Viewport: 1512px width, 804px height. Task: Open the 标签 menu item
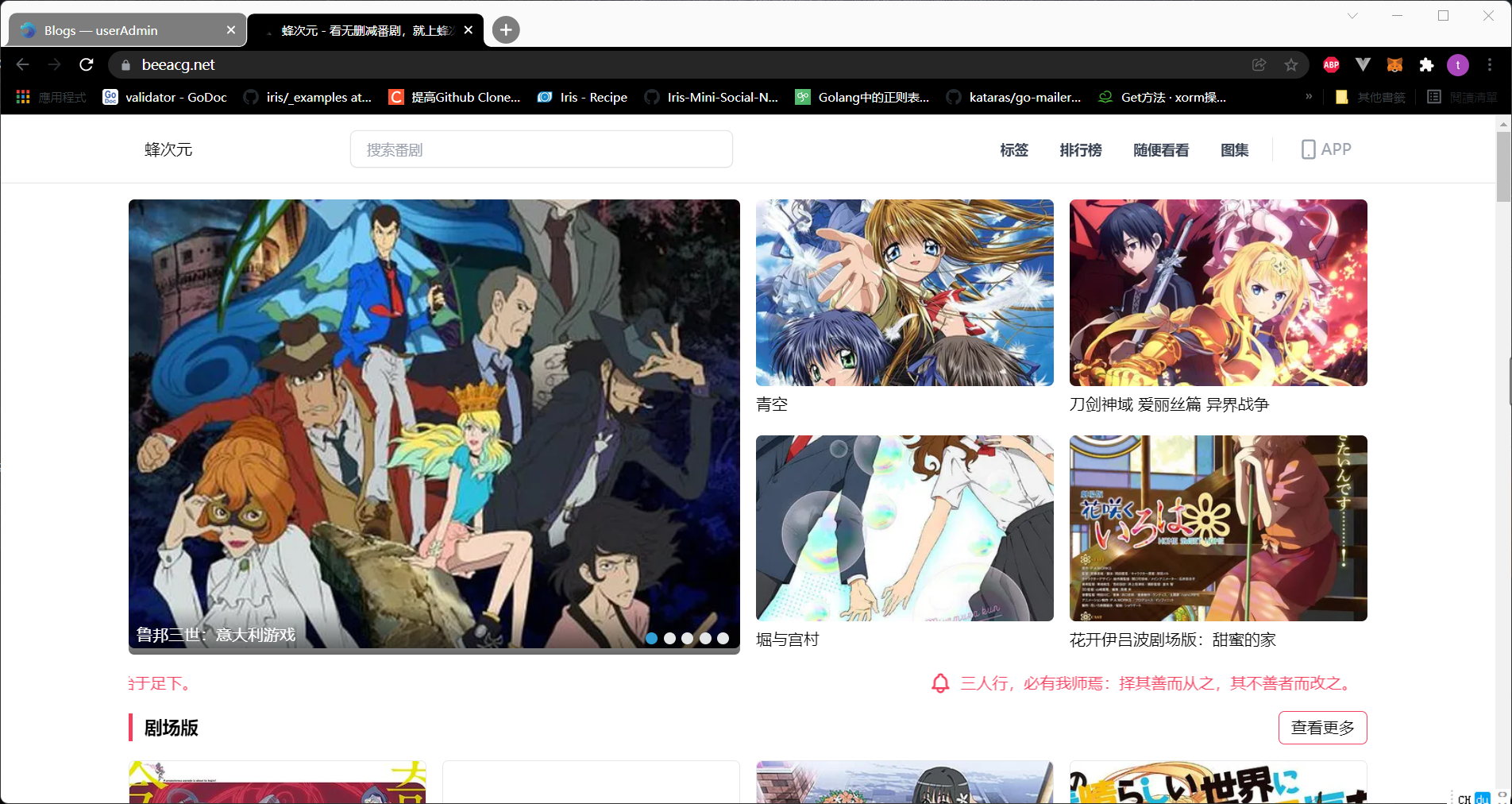[x=1014, y=150]
